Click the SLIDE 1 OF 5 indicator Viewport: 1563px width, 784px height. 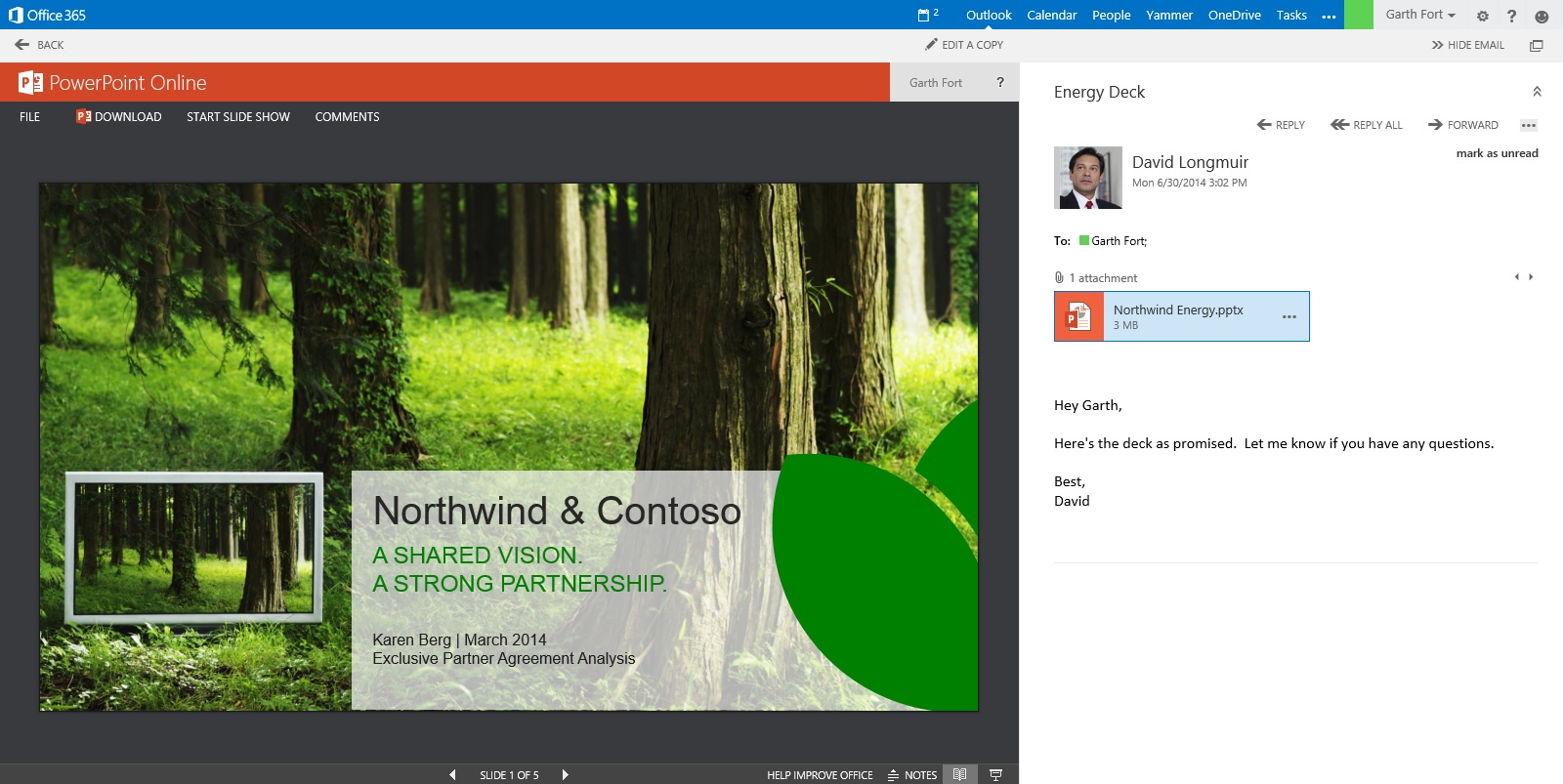pyautogui.click(x=509, y=775)
